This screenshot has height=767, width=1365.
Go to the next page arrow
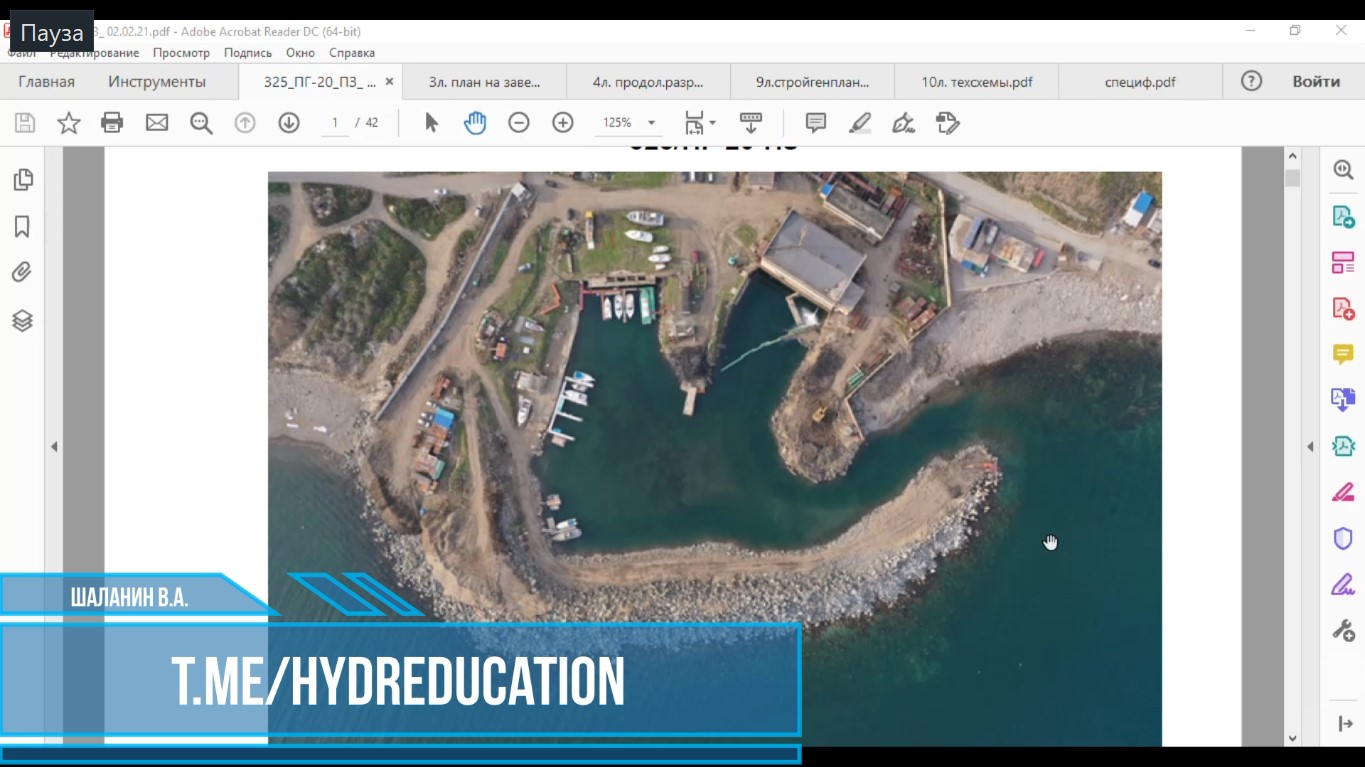coord(289,123)
